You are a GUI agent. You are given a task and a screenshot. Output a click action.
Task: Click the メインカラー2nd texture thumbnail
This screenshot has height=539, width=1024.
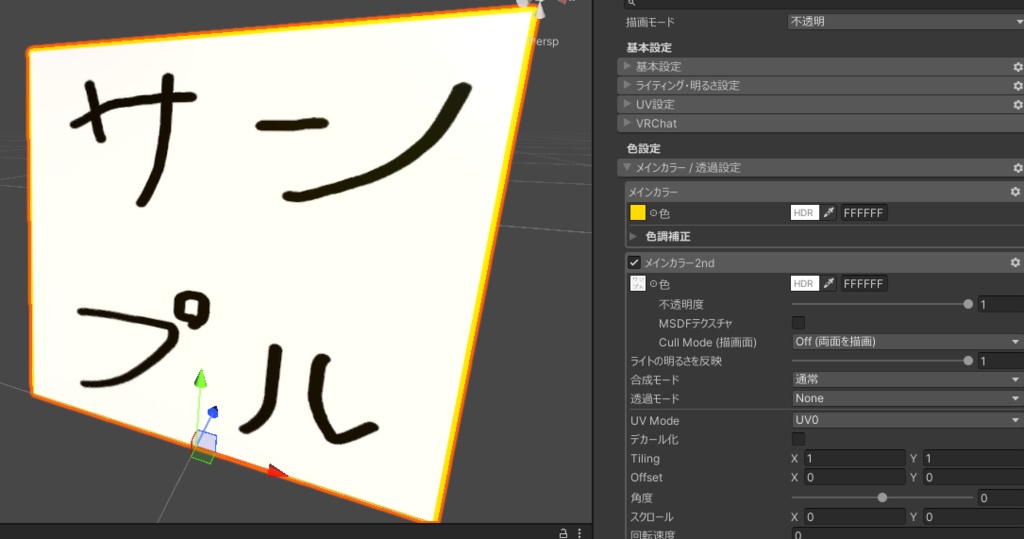[637, 283]
